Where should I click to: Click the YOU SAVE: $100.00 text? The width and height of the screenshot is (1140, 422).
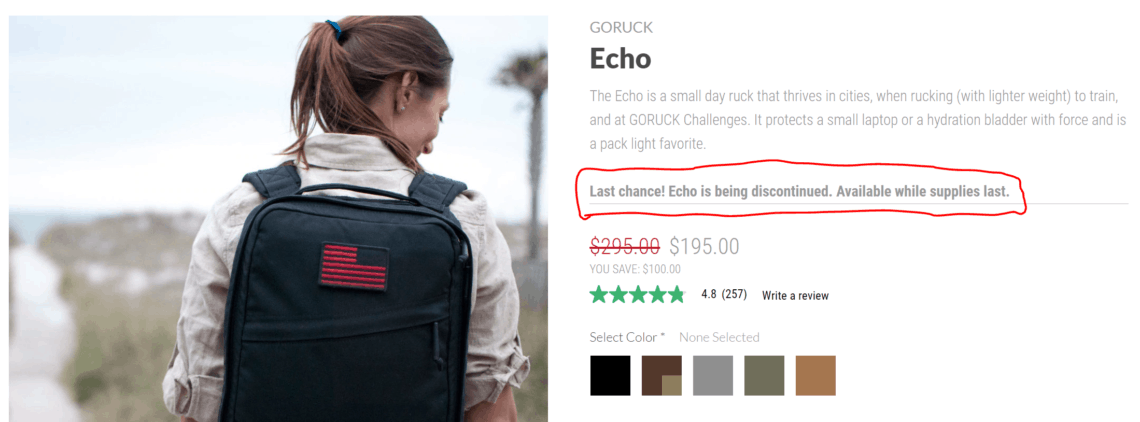coord(635,269)
